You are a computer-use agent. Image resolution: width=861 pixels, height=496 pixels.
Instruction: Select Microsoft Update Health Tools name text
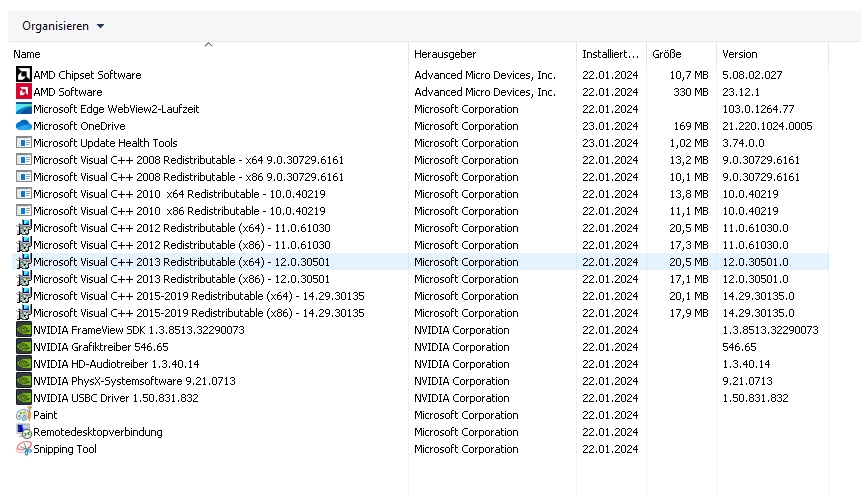pyautogui.click(x=105, y=143)
